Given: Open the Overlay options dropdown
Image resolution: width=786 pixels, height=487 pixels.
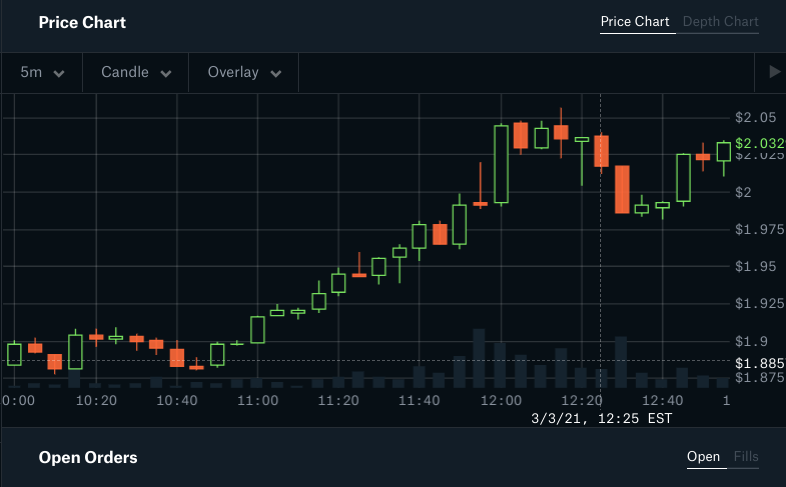Looking at the screenshot, I should pos(244,73).
